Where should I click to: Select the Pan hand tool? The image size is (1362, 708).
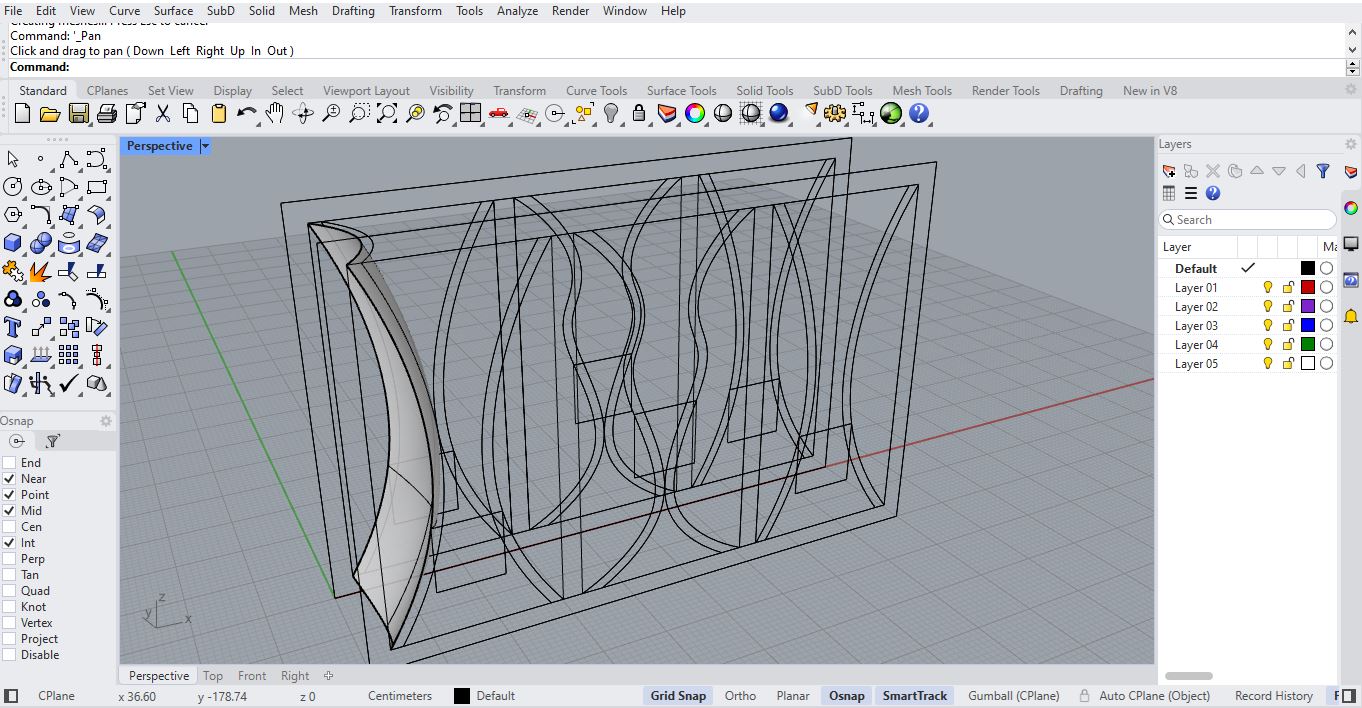275,114
